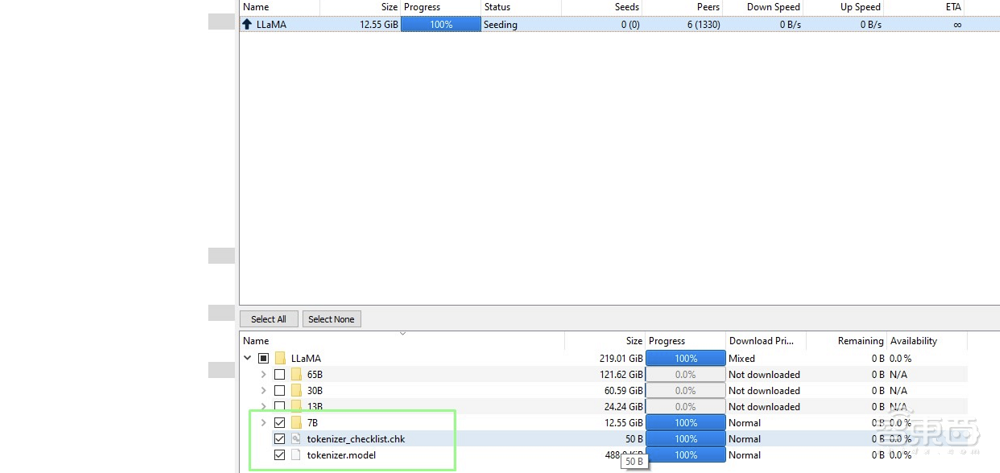Toggle the LLaMA root mixed-state checkbox
This screenshot has width=1000, height=473.
pos(263,358)
